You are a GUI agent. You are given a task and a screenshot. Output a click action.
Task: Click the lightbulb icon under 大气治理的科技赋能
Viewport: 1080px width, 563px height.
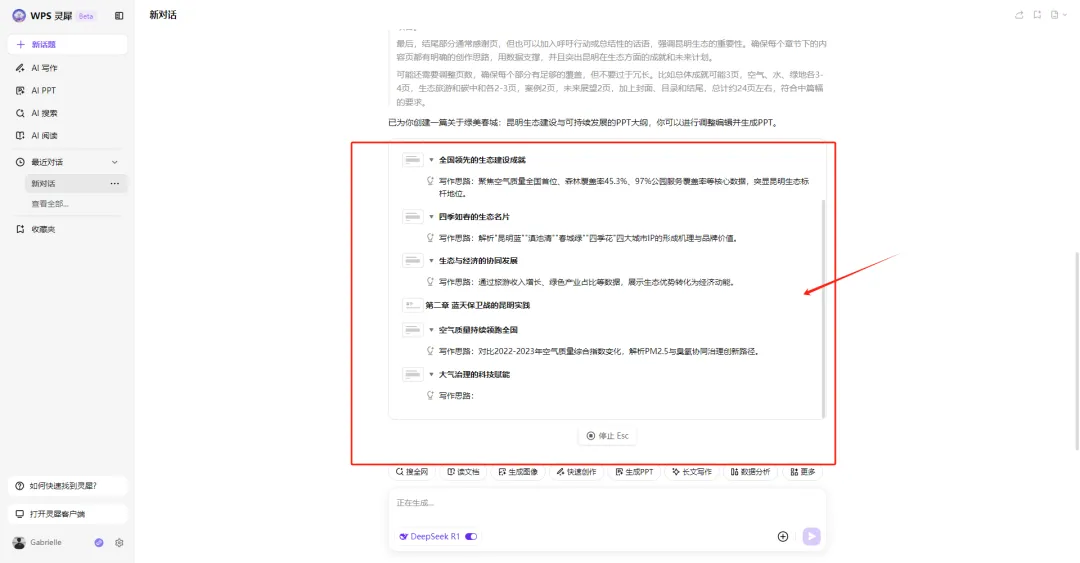click(430, 396)
